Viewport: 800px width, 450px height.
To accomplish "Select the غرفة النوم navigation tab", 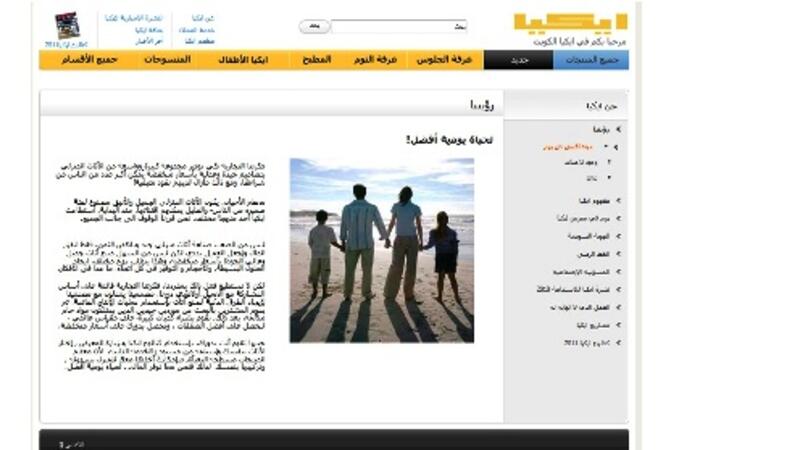I will pyautogui.click(x=375, y=60).
